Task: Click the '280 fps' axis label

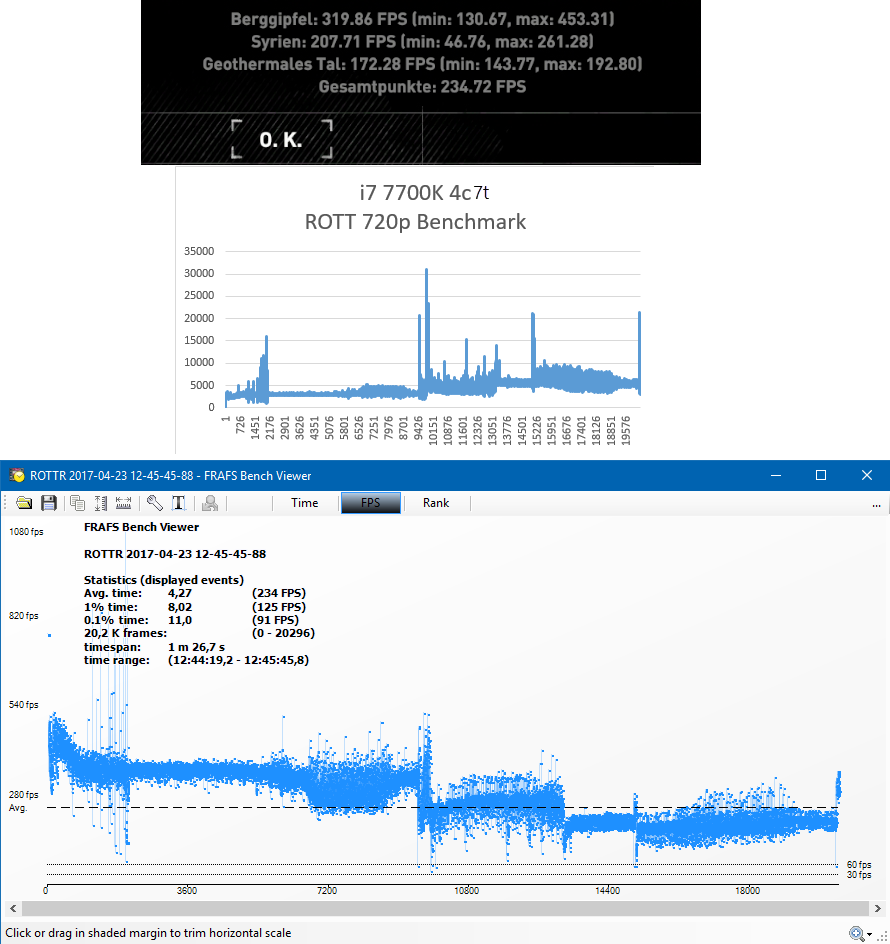Action: pyautogui.click(x=23, y=795)
